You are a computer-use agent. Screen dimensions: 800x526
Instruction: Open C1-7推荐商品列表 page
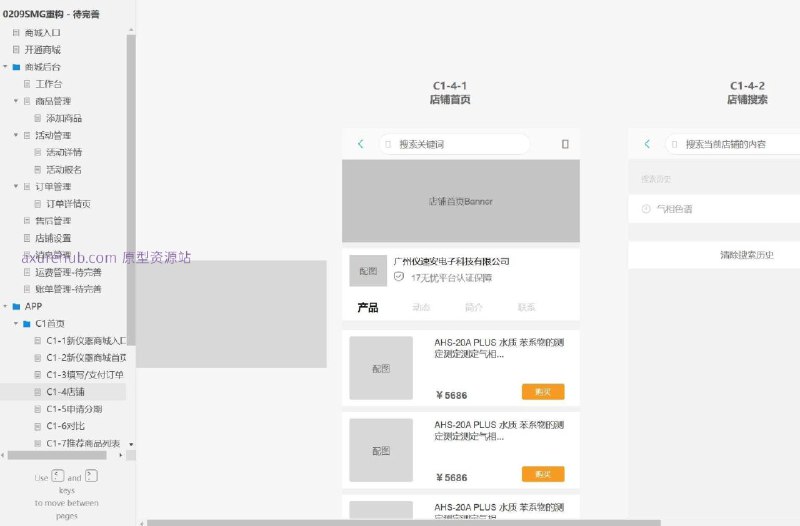click(83, 443)
